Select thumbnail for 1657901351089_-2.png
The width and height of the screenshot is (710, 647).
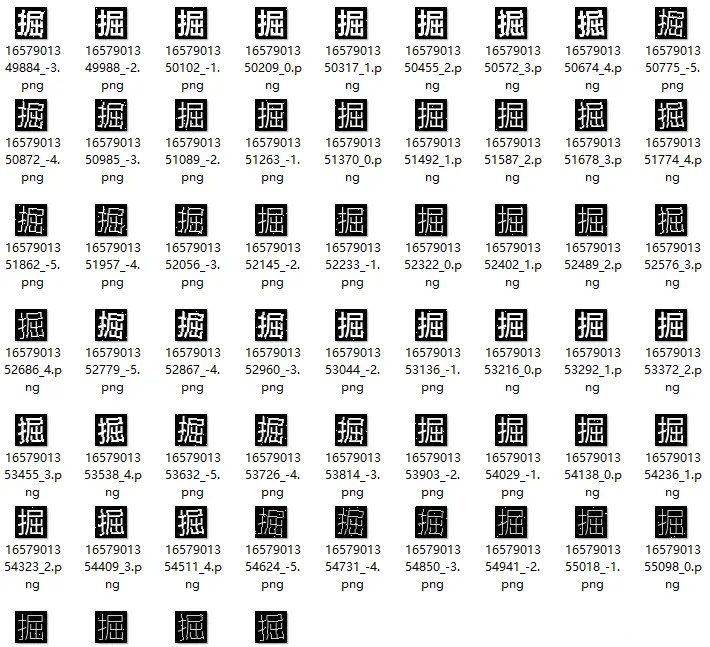pos(191,115)
